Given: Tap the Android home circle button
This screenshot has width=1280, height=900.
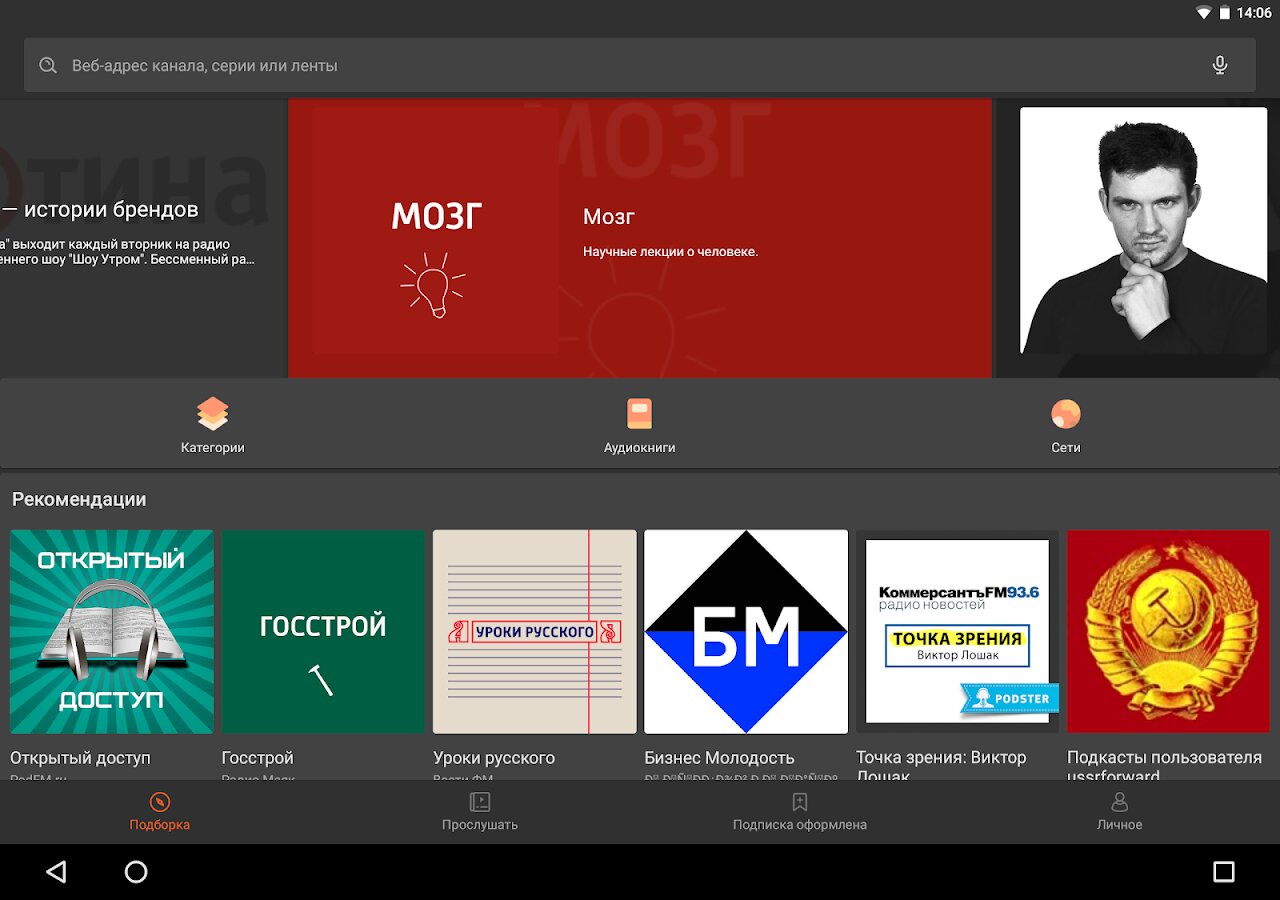Looking at the screenshot, I should tap(136, 872).
